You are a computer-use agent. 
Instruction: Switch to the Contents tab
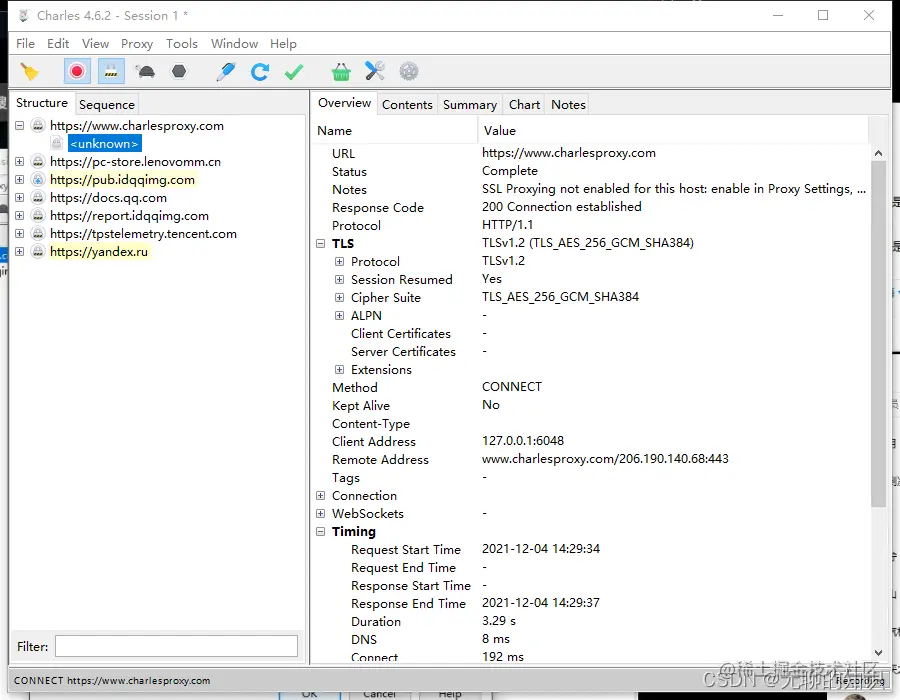tap(407, 104)
